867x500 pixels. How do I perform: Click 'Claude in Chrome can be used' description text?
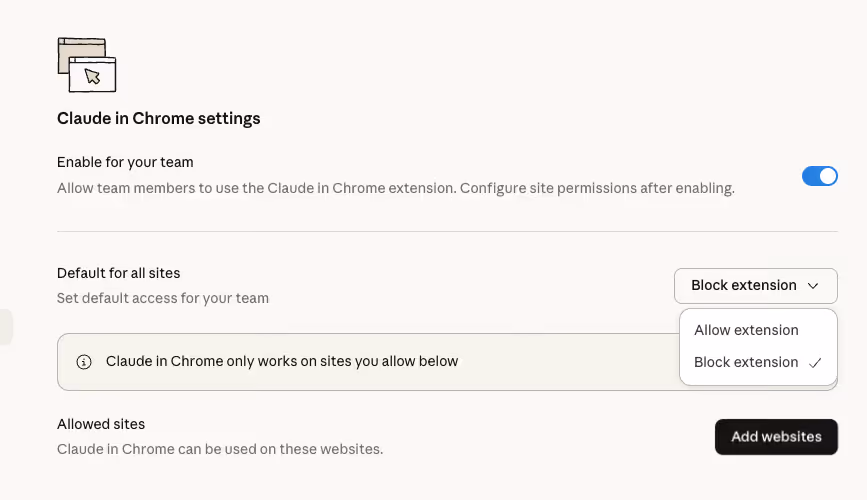tap(219, 449)
